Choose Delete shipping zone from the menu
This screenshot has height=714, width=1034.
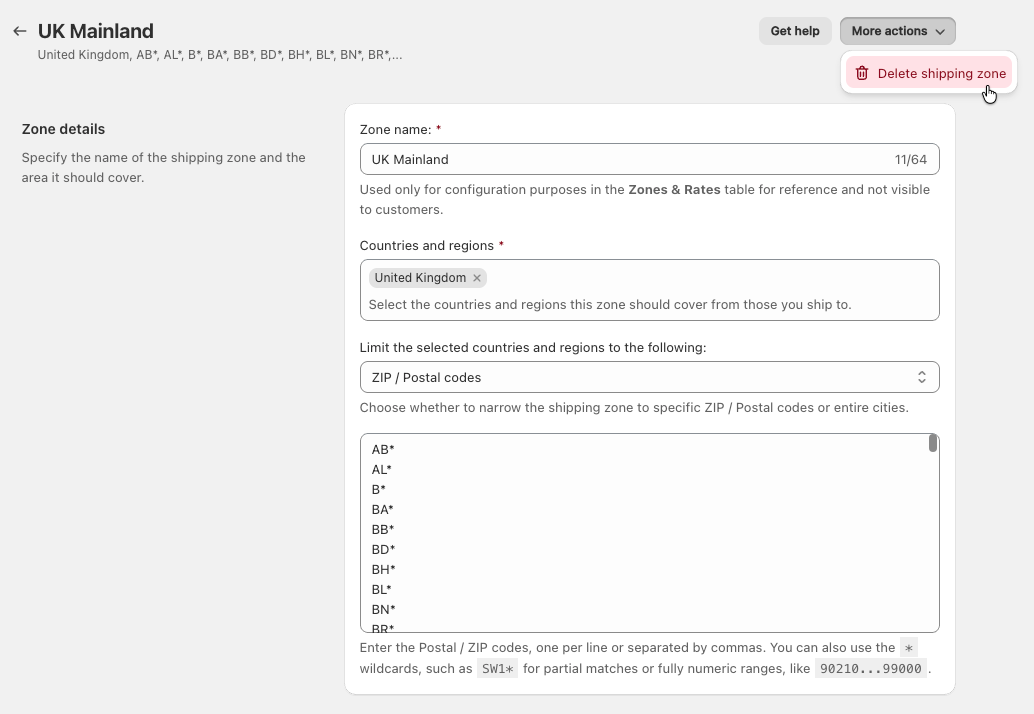941,73
